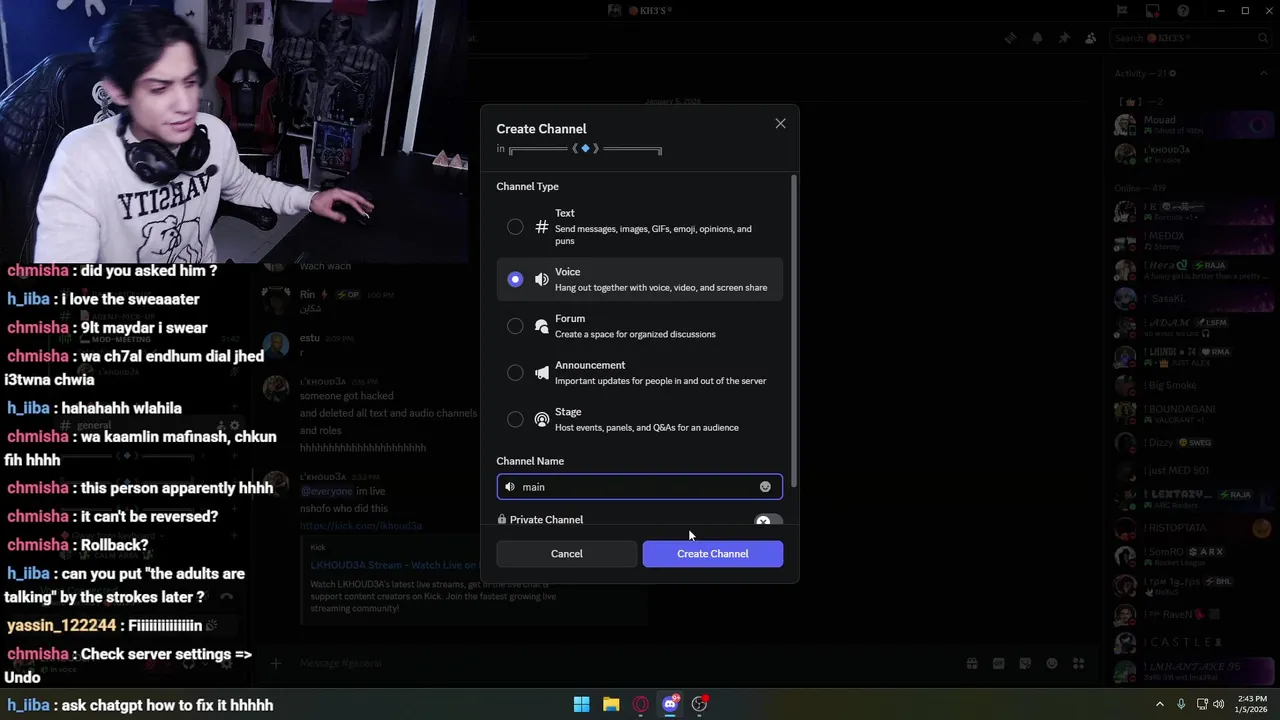Viewport: 1280px width, 720px height.
Task: Click the Discord taskbar icon
Action: pyautogui.click(x=670, y=704)
